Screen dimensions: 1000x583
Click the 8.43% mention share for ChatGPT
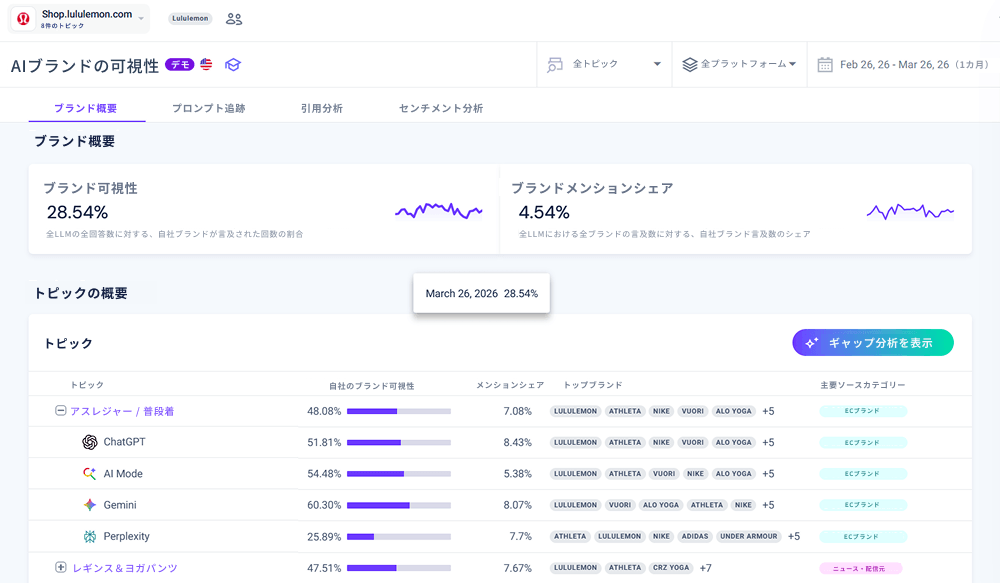(517, 443)
